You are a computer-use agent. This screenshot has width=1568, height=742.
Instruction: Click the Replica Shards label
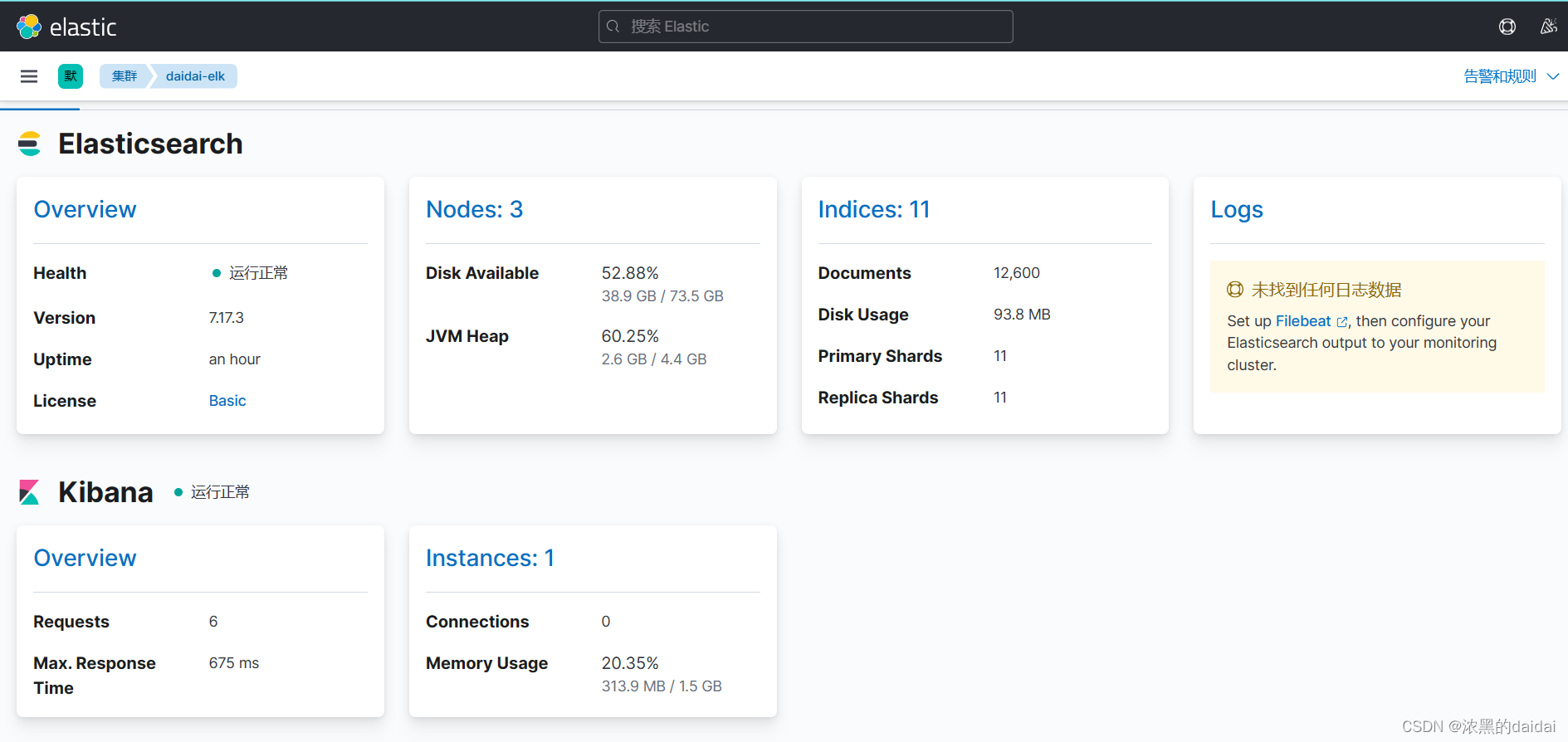878,398
